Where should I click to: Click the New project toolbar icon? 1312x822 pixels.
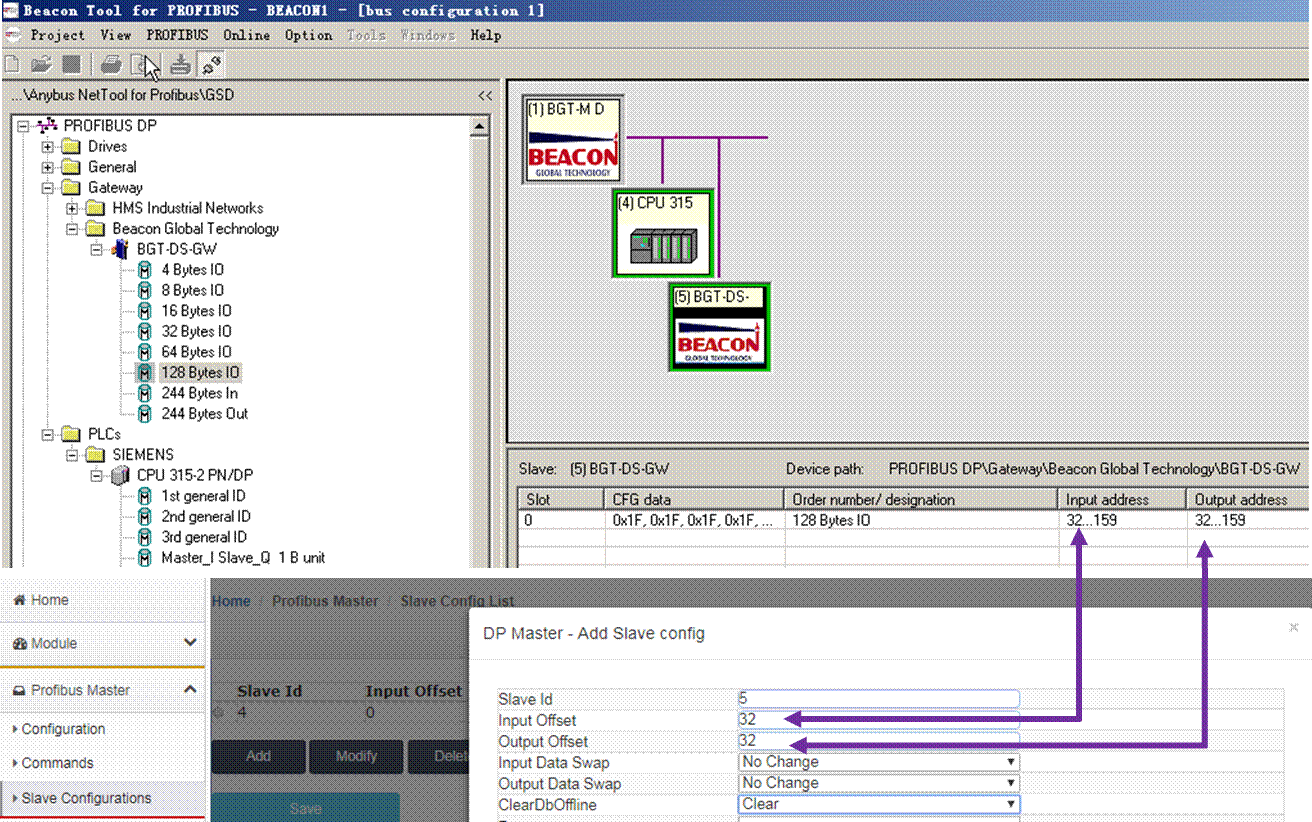(x=11, y=65)
